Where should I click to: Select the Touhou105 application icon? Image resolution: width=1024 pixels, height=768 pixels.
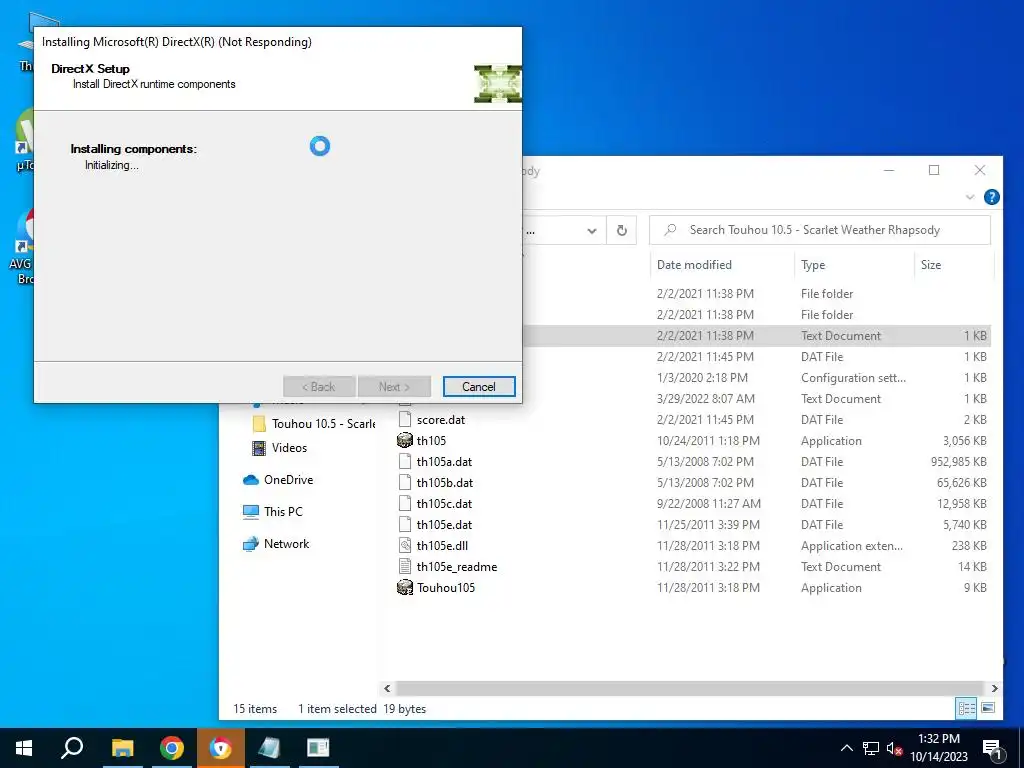[x=405, y=587]
